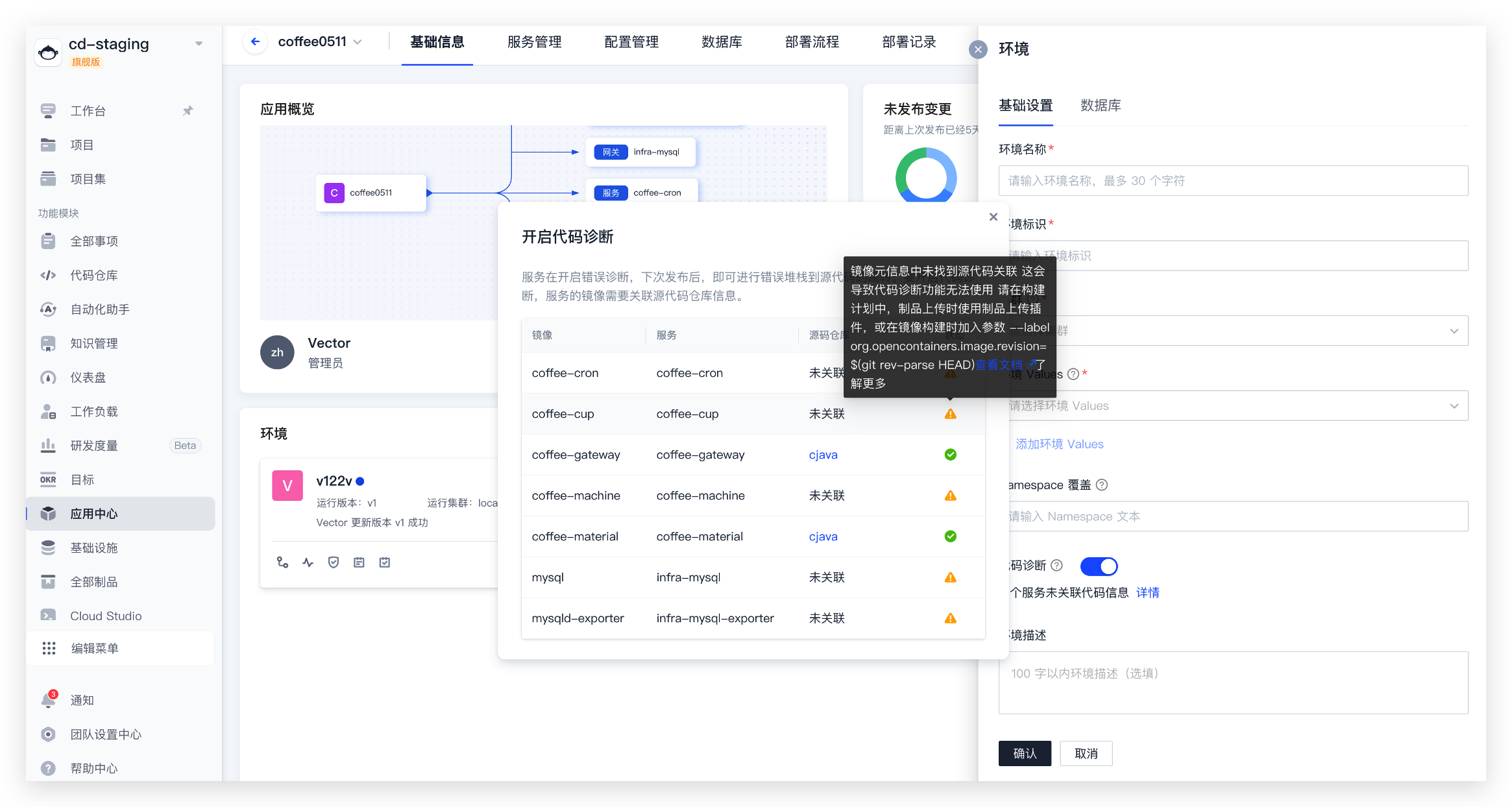Viewport: 1512px width, 807px height.
Task: Switch to the 配置管理 tab
Action: point(631,42)
